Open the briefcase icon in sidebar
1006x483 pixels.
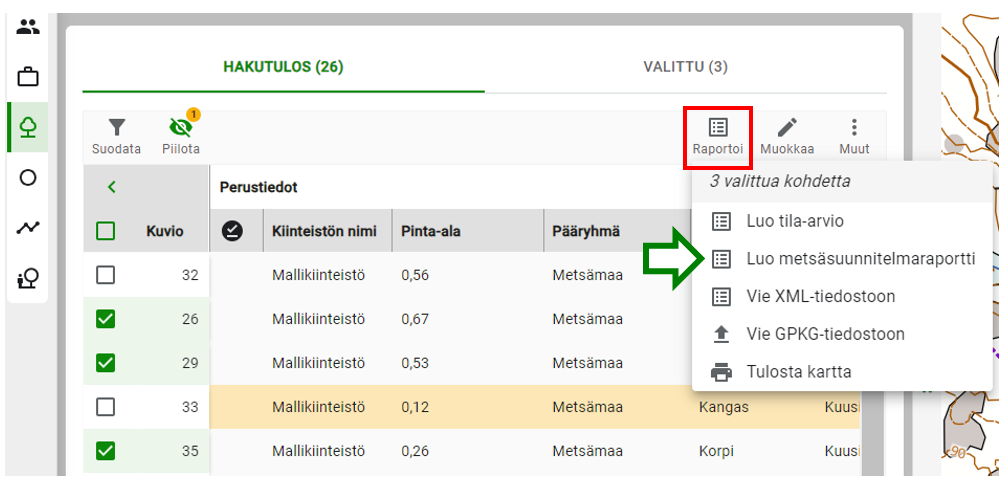pyautogui.click(x=28, y=78)
